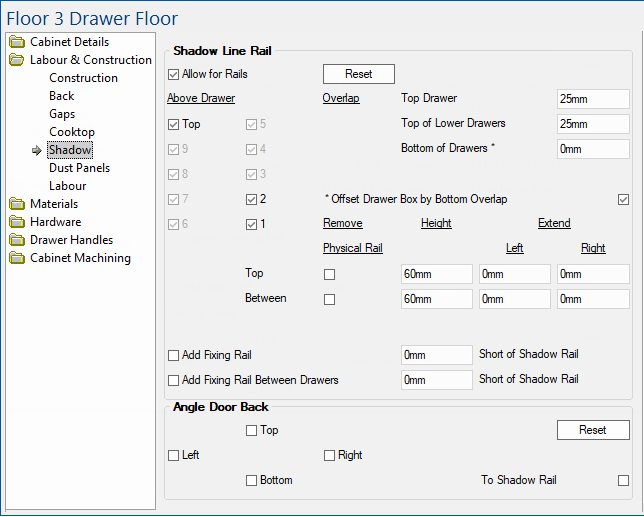This screenshot has width=644, height=517.
Task: Click Reset in Angle Door Back section
Action: 592,430
